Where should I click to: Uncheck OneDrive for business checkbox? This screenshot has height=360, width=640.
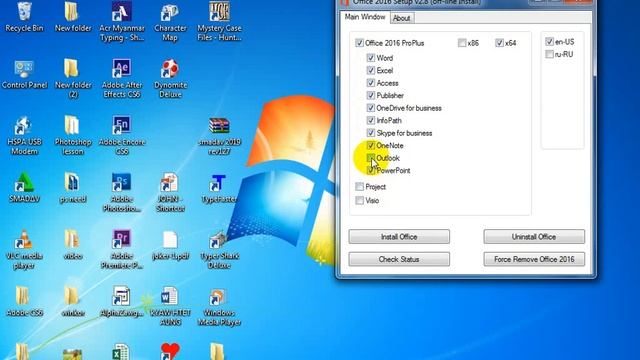tap(371, 108)
